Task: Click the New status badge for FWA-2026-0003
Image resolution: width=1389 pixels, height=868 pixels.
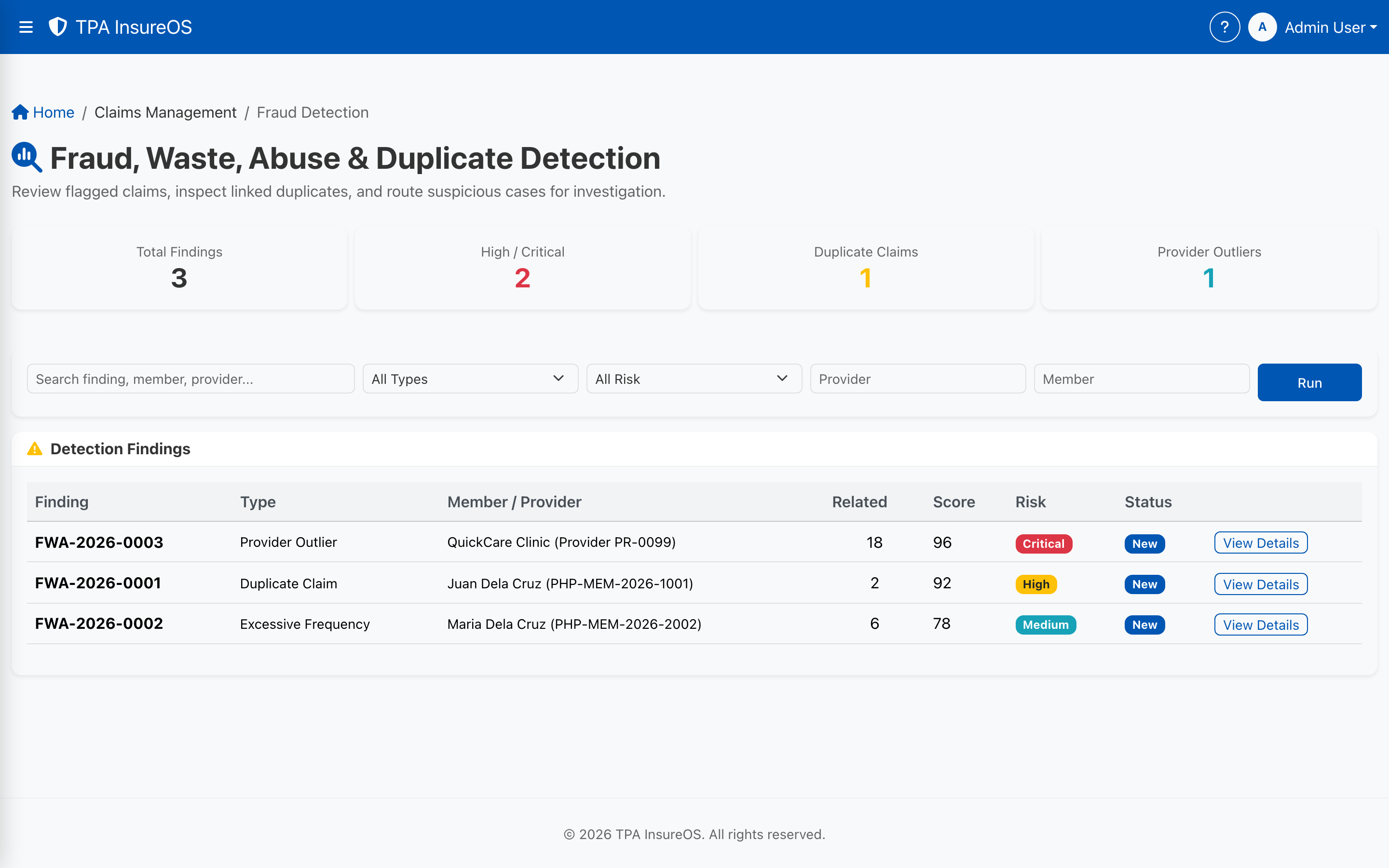Action: point(1144,543)
